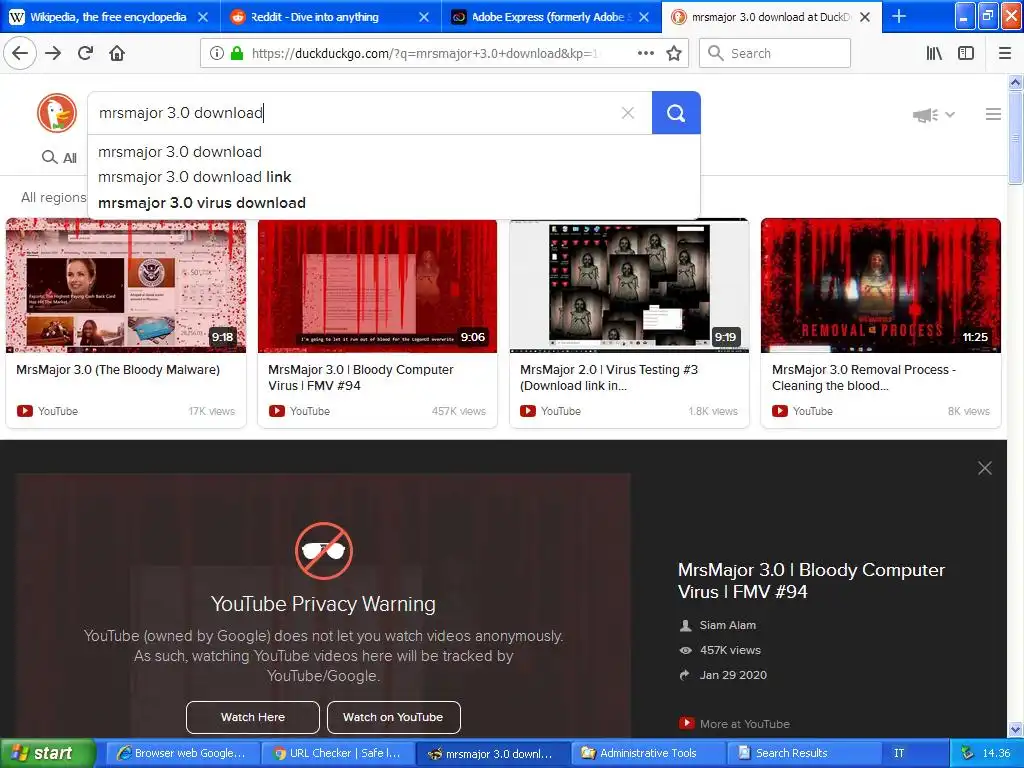Open page actions three-dot menu
Screen dimensions: 1024x768
(x=645, y=53)
